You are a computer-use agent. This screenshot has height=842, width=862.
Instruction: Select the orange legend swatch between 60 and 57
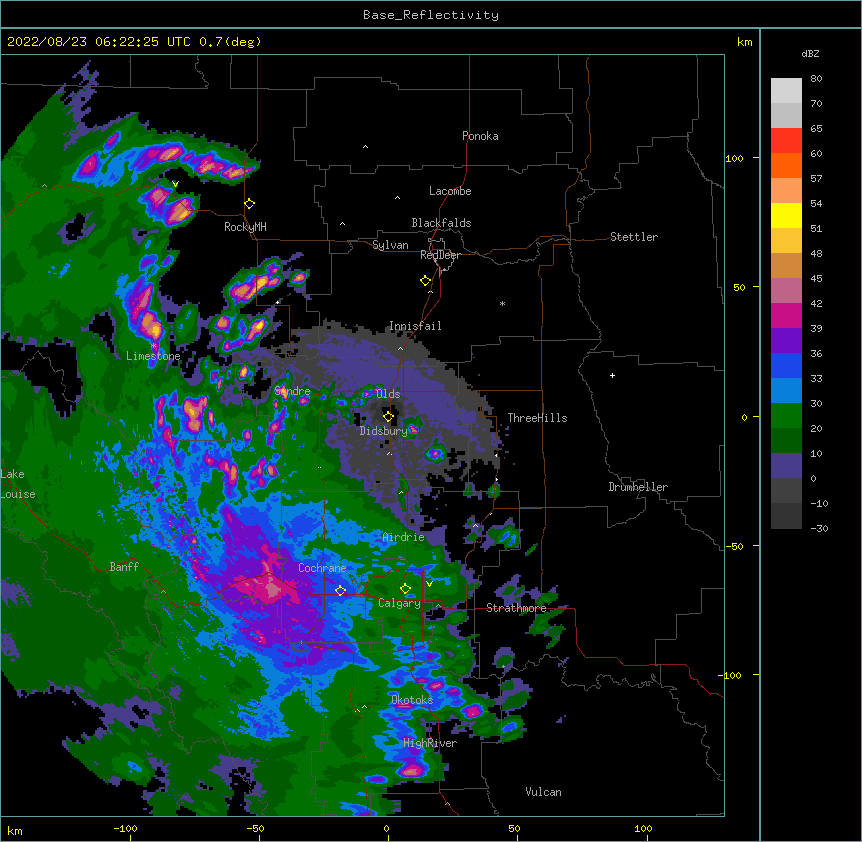786,165
